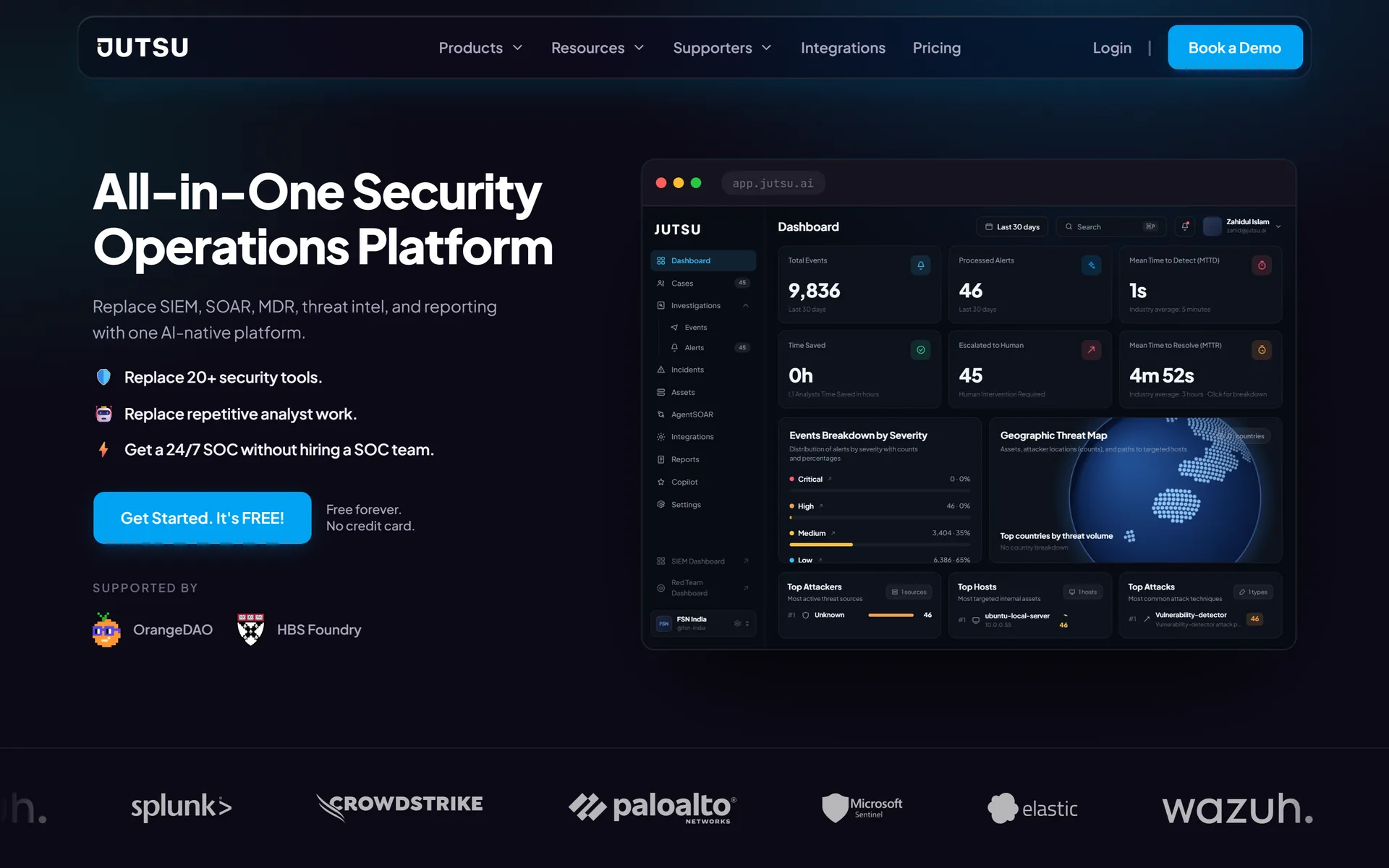1389x868 pixels.
Task: Open the Pricing page link
Action: pos(937,48)
